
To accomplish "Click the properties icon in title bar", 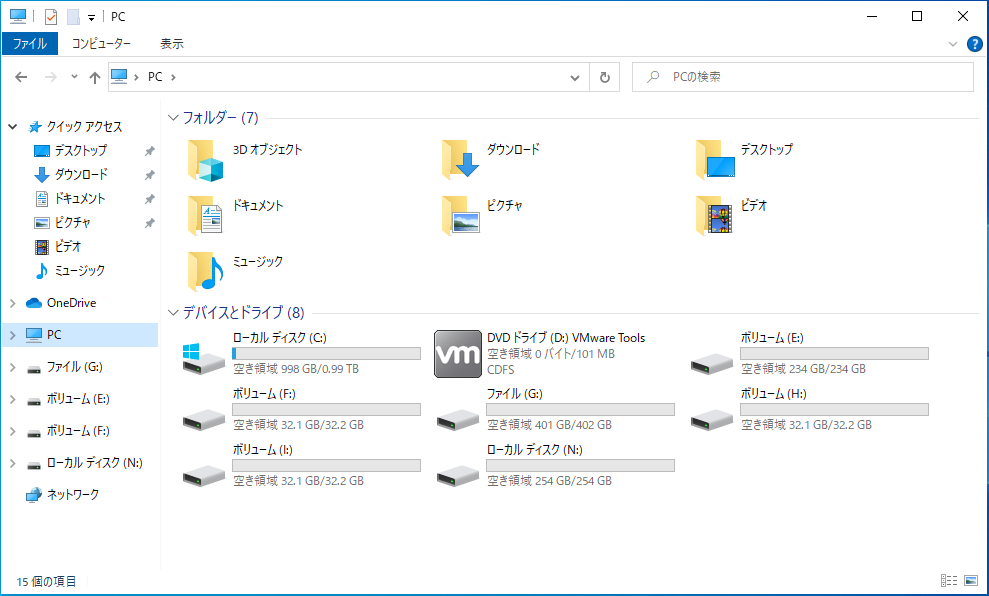I will point(50,17).
